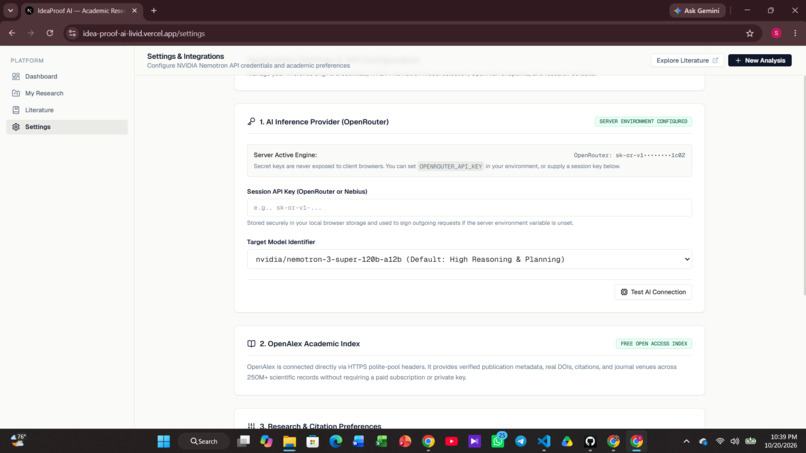Select Settings in the sidebar
Image resolution: width=806 pixels, height=453 pixels.
point(67,127)
